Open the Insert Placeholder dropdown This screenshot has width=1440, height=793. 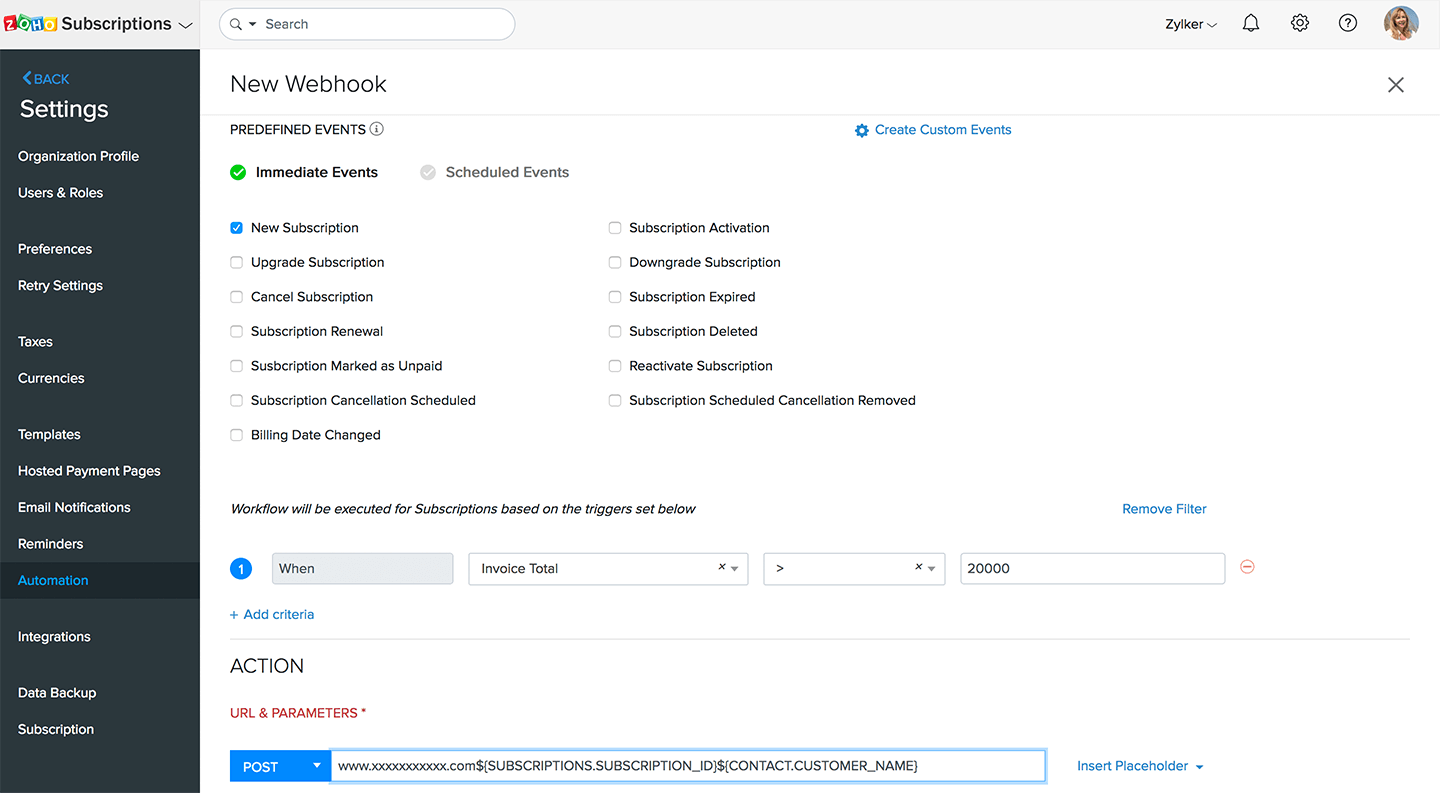point(1140,766)
